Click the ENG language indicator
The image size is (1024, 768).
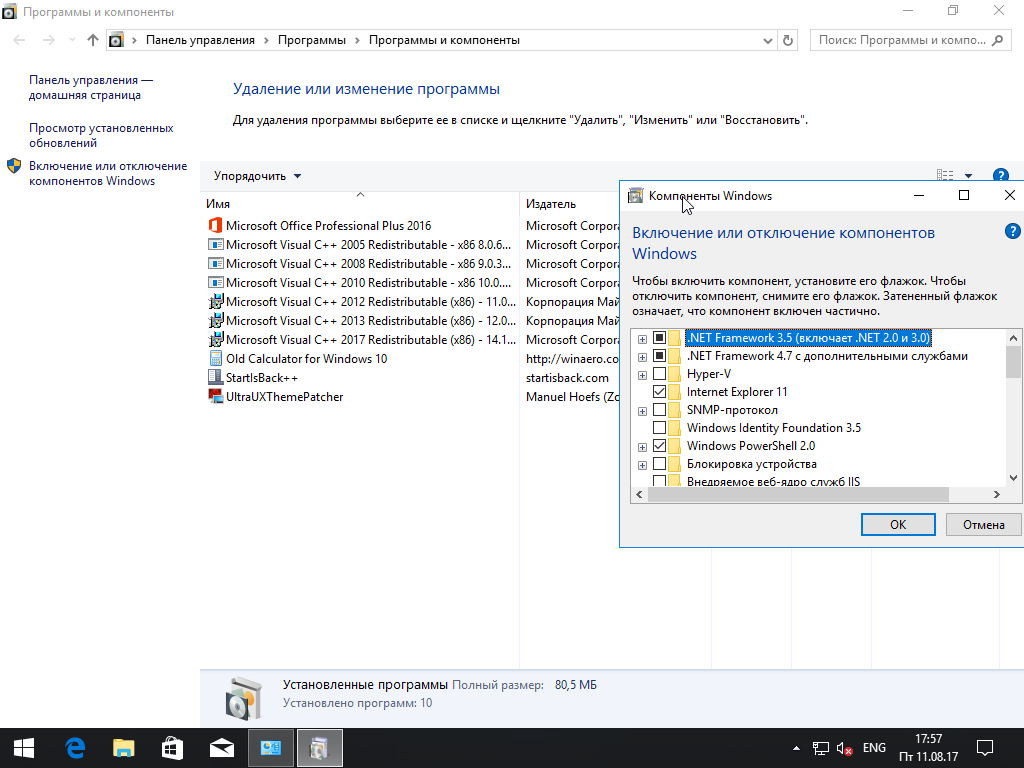(874, 748)
